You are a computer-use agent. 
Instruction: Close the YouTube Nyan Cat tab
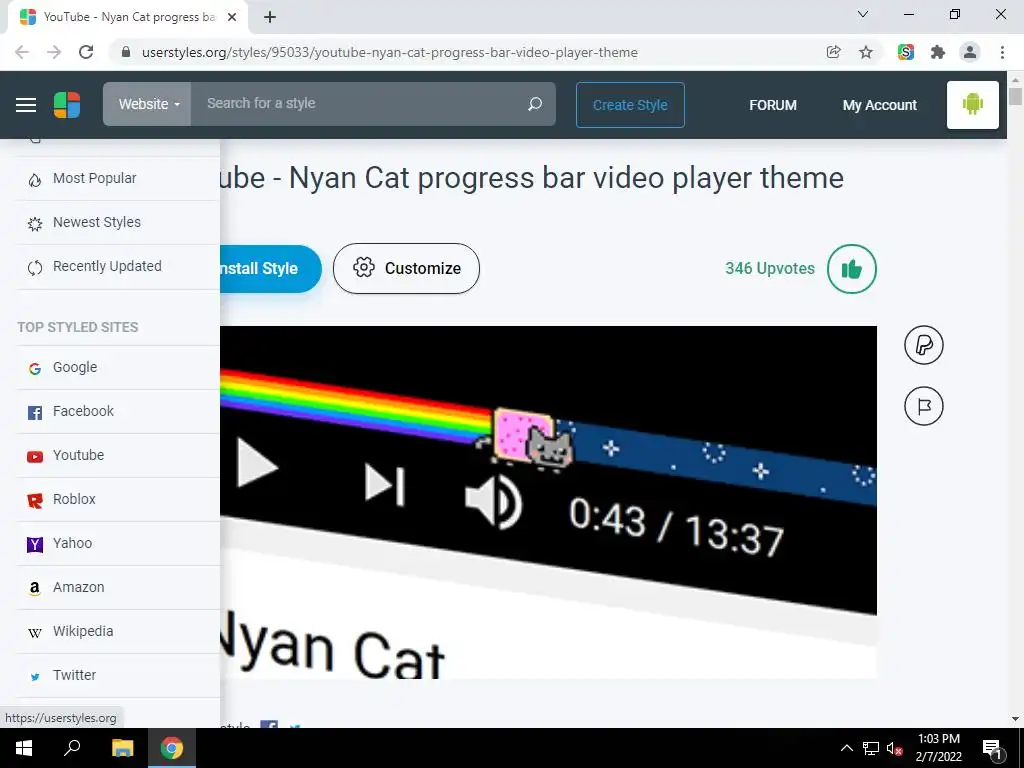pos(232,17)
